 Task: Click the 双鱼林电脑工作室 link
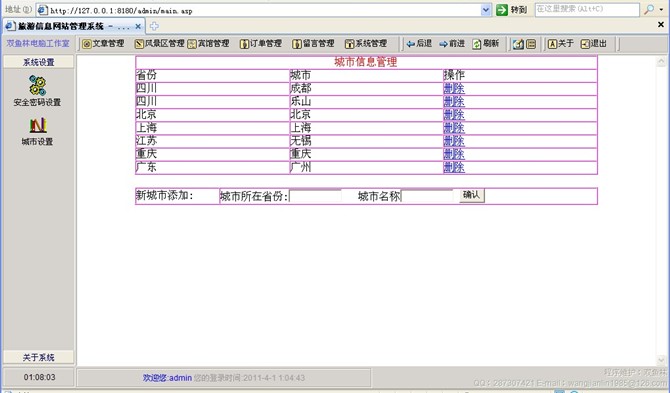[x=38, y=44]
